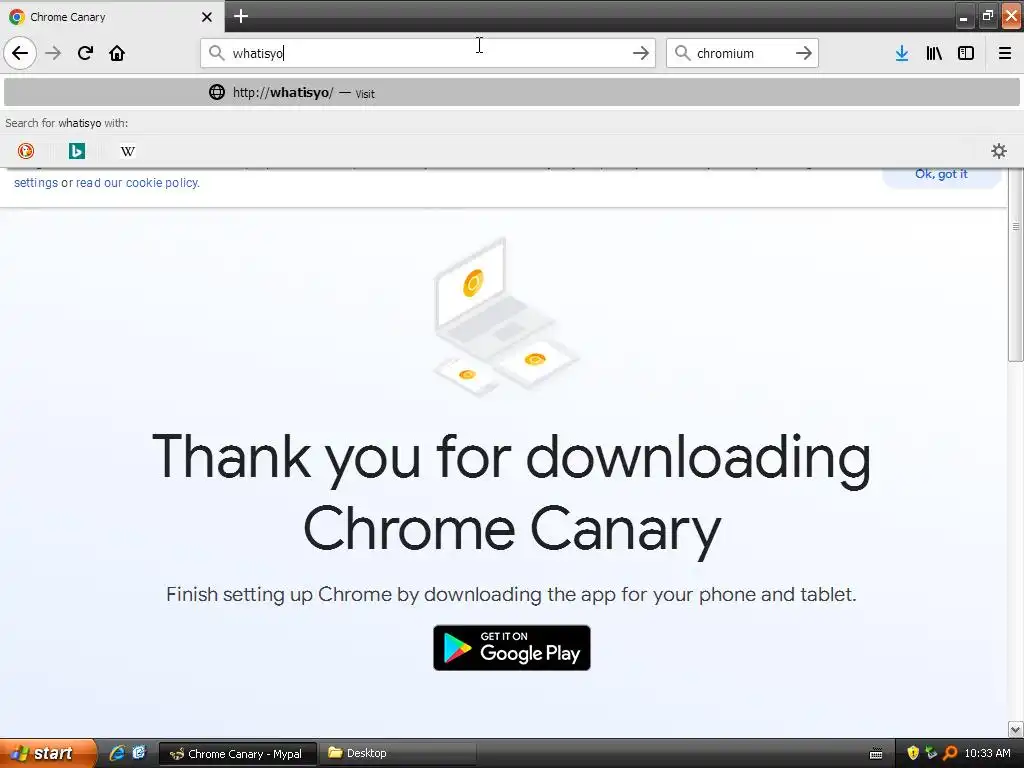The image size is (1024, 768).
Task: Click the 10:33 AM clock
Action: pos(987,753)
